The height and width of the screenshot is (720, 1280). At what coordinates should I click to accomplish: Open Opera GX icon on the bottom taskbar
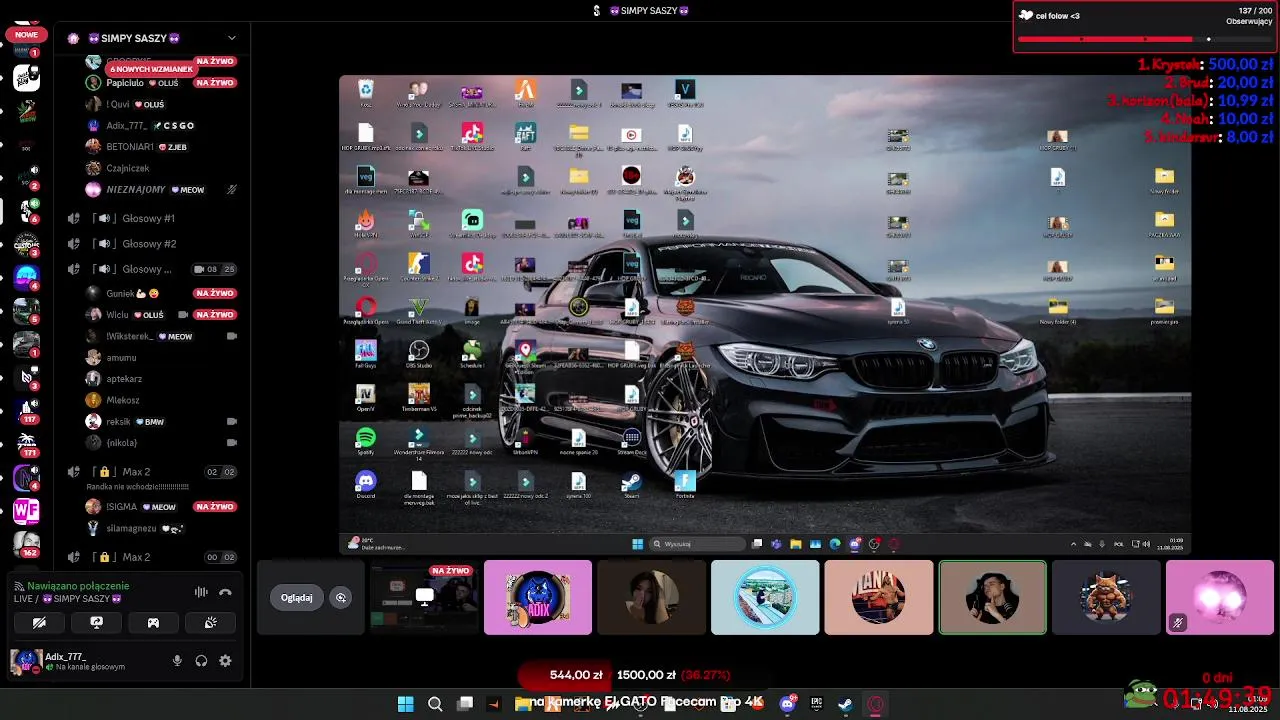(876, 704)
